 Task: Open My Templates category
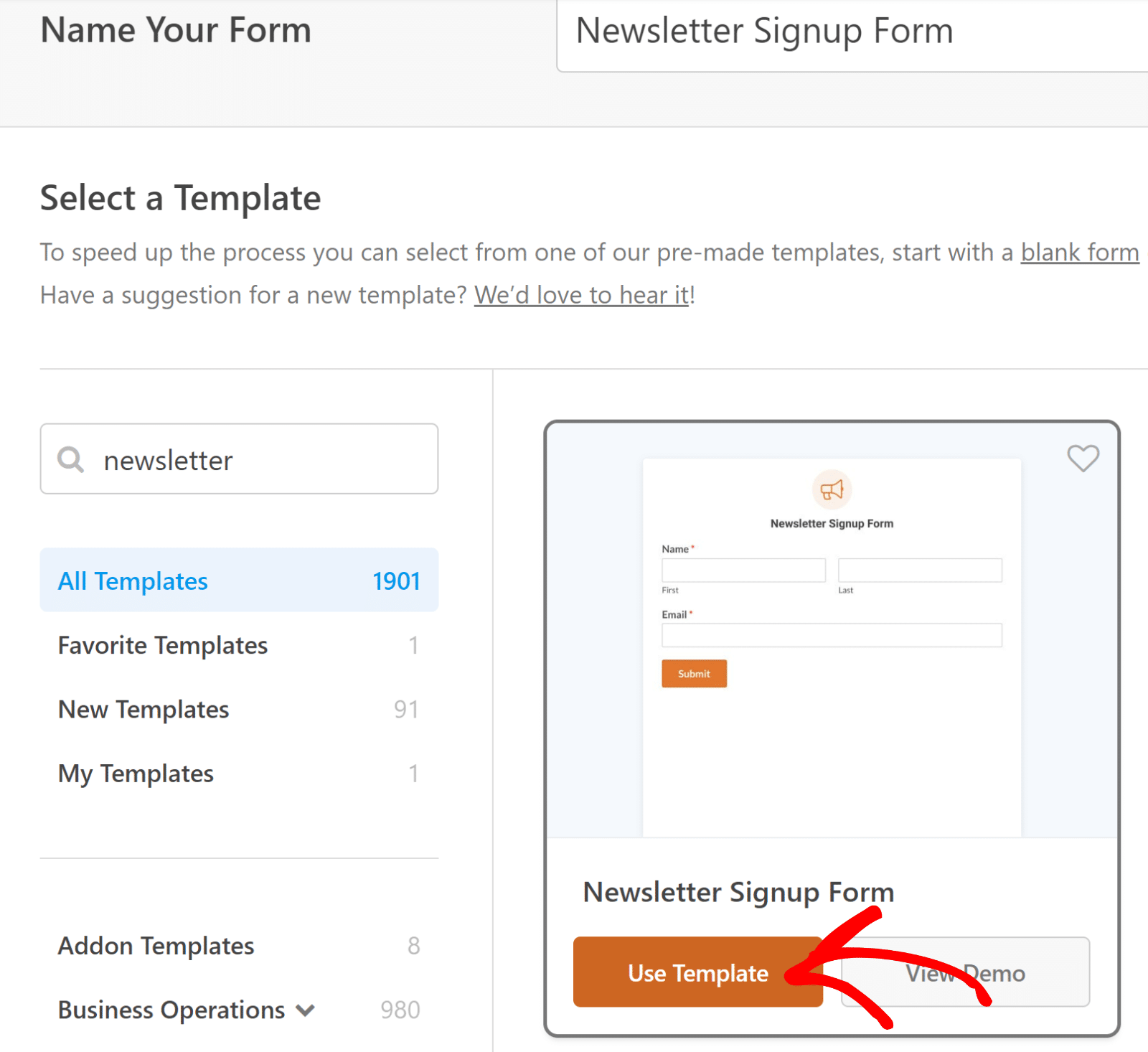[239, 773]
